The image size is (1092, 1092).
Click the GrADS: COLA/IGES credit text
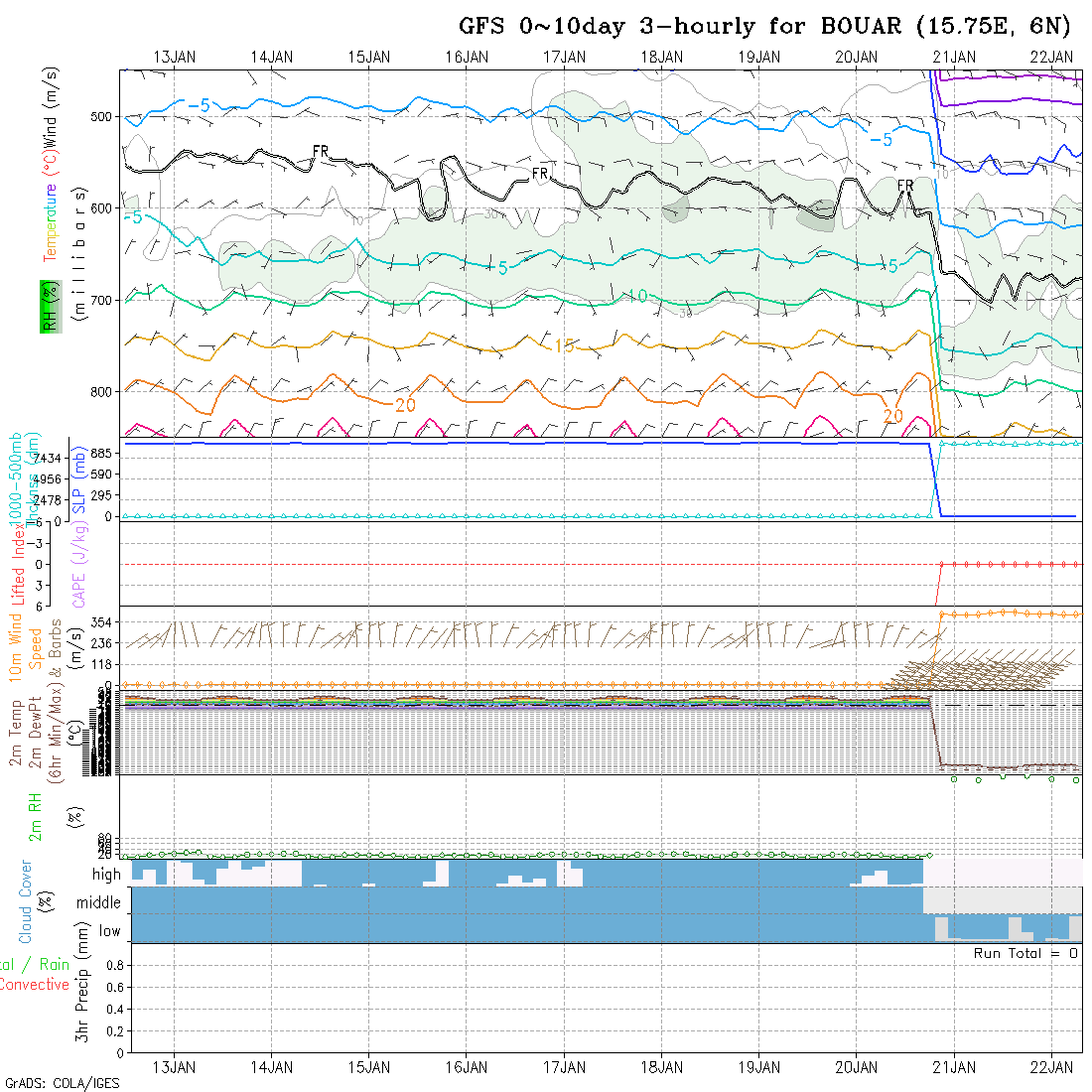62,1083
